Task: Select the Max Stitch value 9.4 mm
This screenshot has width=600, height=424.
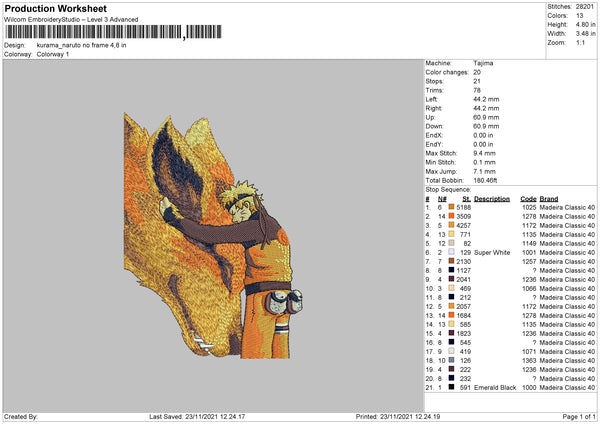Action: [484, 153]
